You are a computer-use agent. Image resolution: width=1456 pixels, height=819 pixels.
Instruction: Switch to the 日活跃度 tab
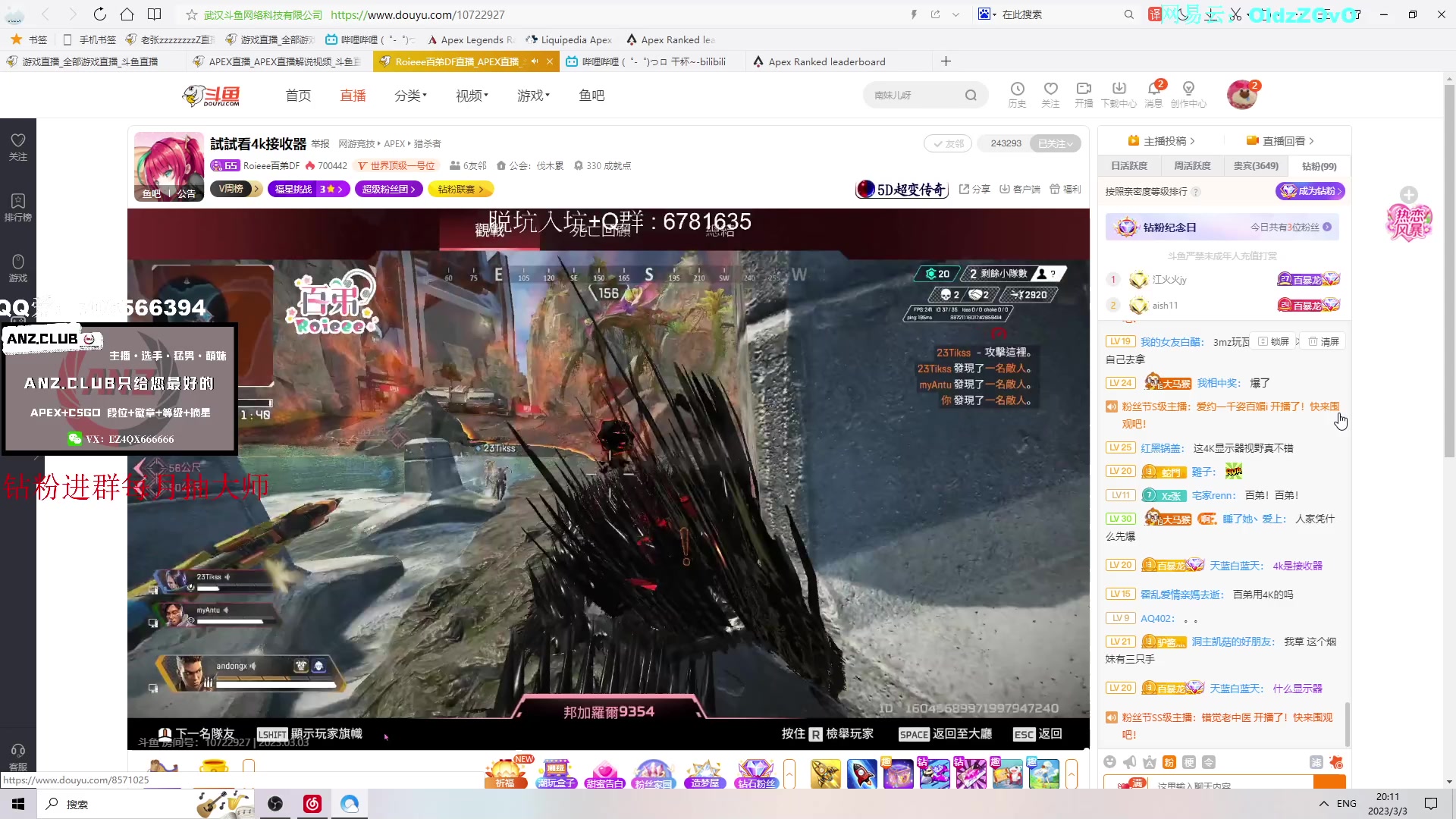(x=1129, y=166)
